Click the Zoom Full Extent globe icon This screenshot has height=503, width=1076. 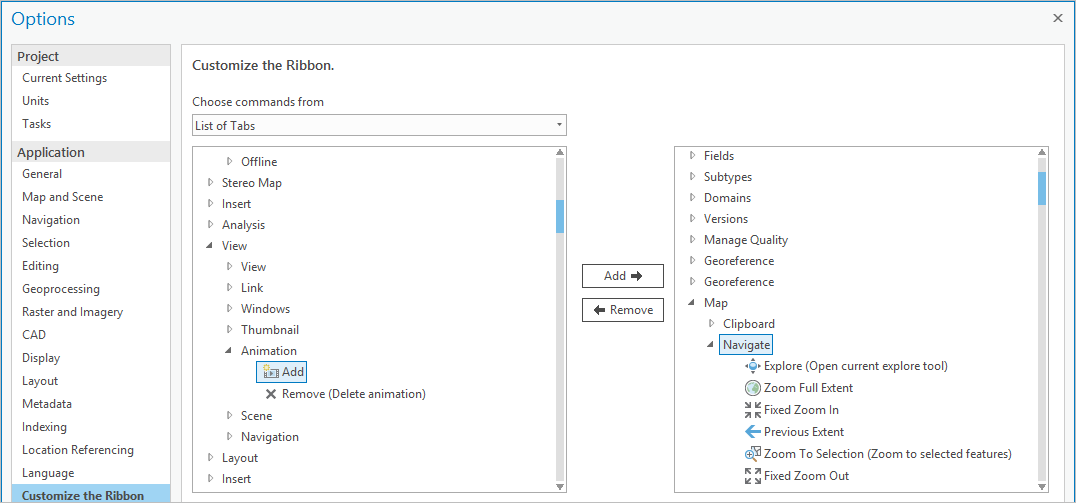(x=753, y=388)
